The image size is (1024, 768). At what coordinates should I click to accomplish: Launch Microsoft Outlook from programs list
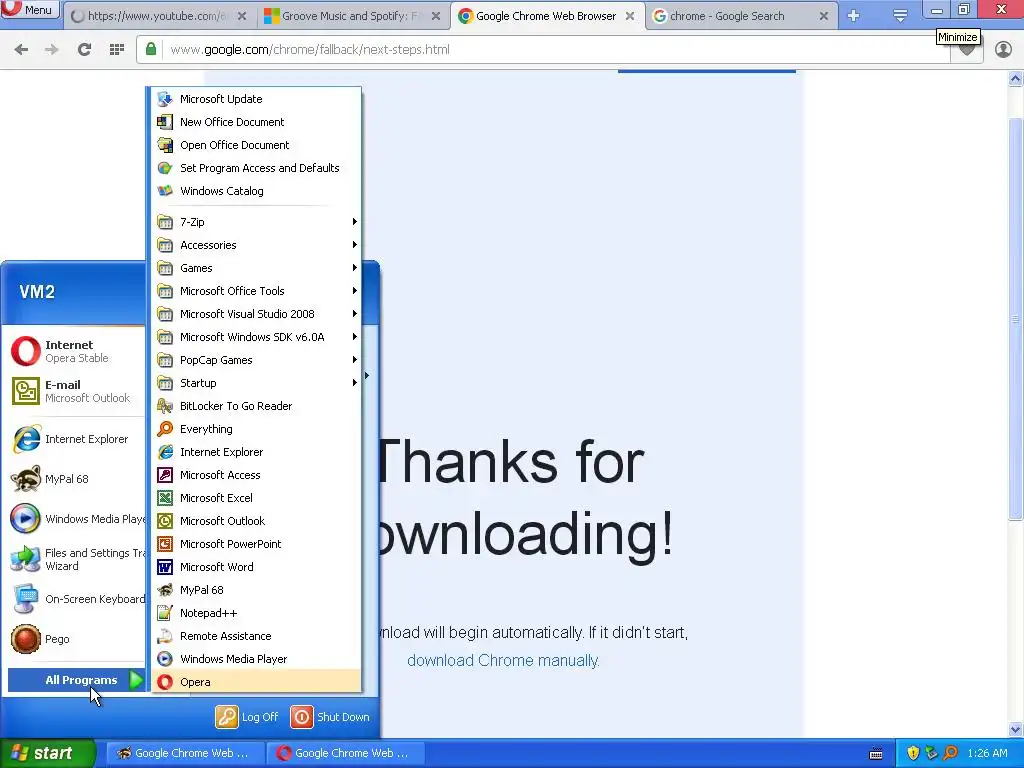[x=256, y=520]
